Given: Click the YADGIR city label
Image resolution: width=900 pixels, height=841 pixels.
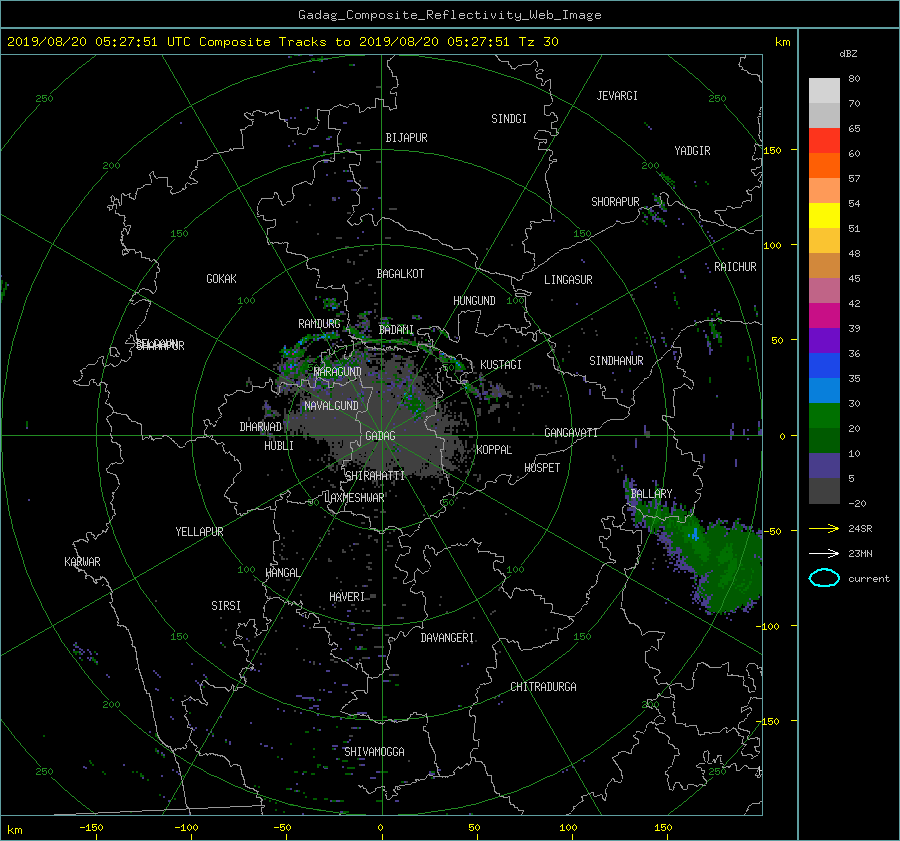Looking at the screenshot, I should tap(692, 151).
